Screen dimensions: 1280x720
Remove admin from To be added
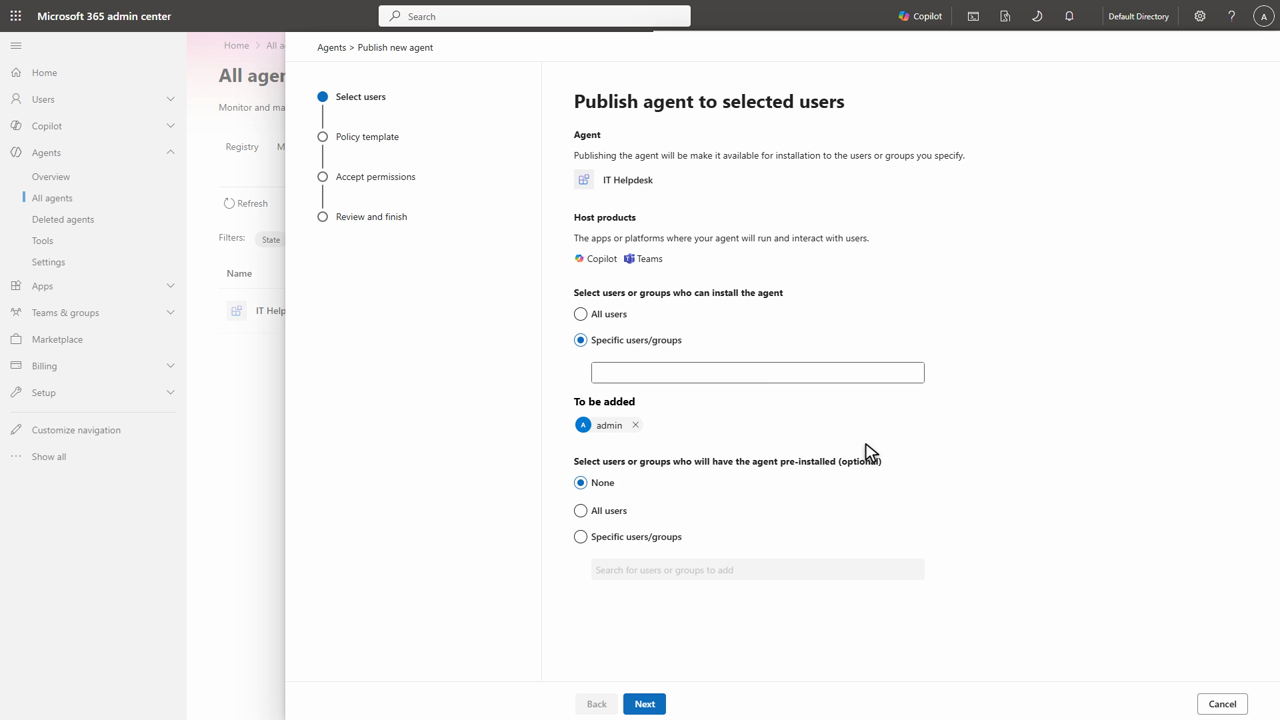[635, 425]
